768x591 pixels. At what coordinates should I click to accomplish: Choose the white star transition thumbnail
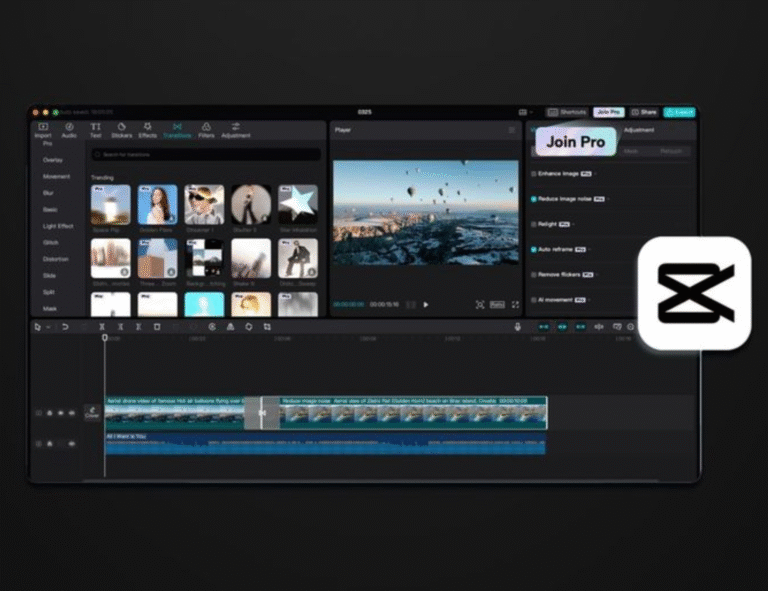pos(298,204)
